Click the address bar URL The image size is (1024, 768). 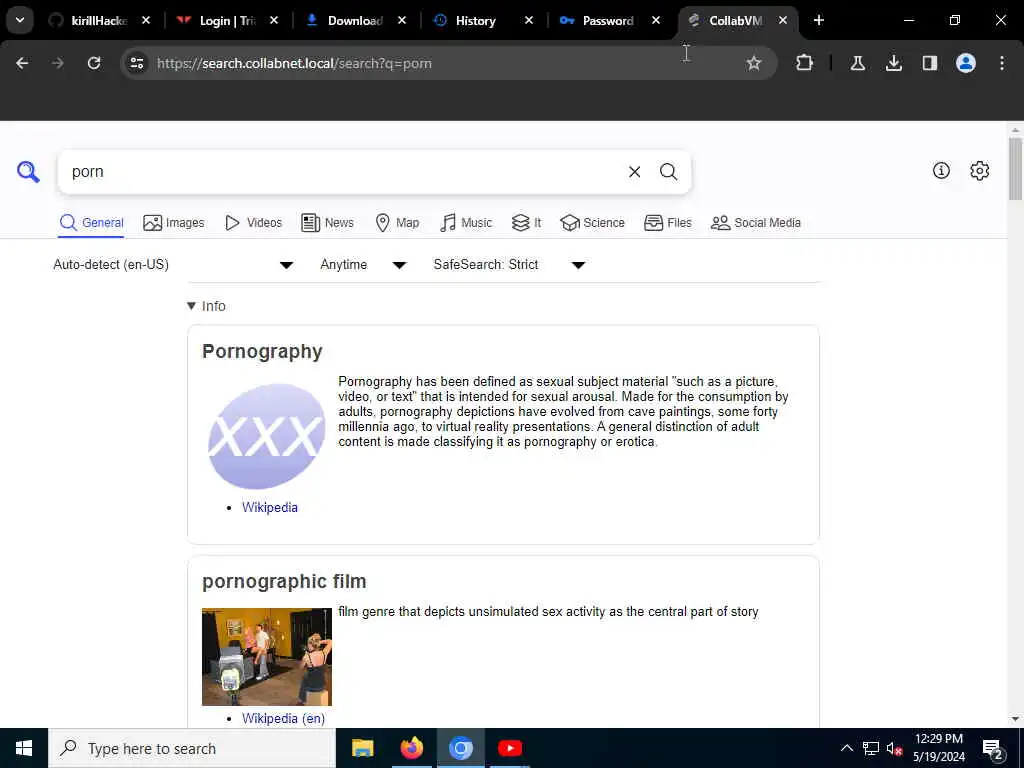pos(294,63)
